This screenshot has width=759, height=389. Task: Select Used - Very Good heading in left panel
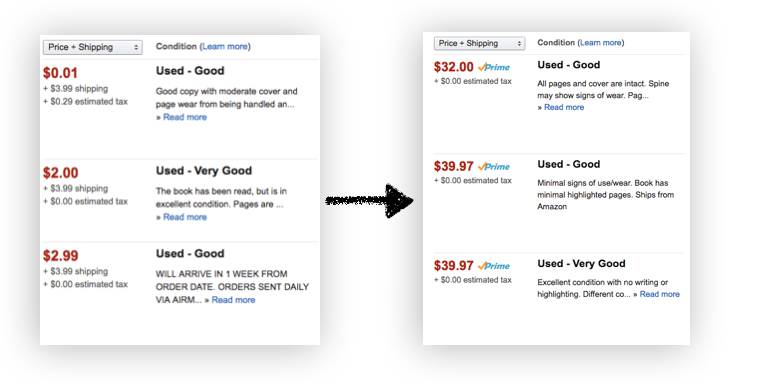204,171
